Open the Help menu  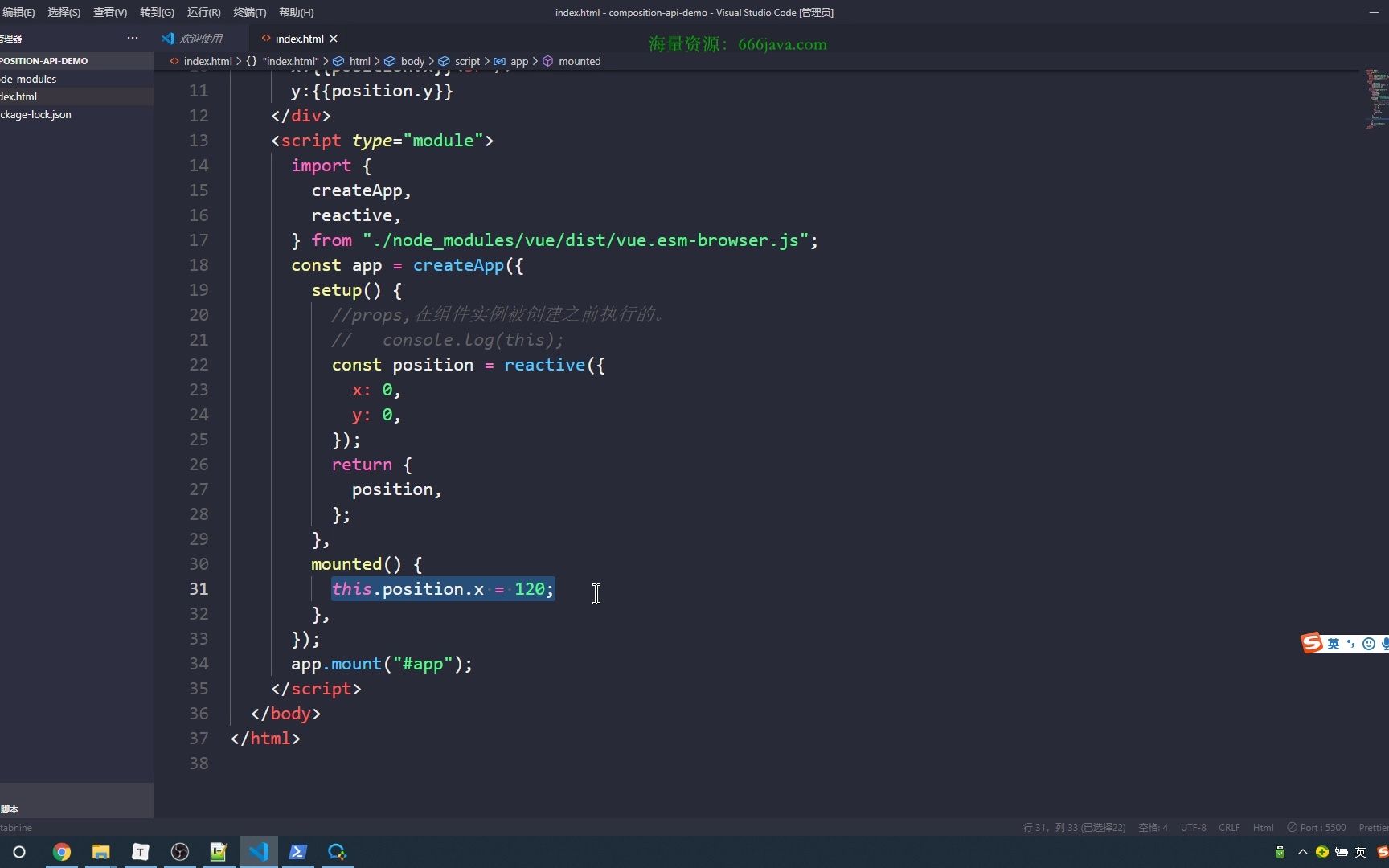point(296,12)
